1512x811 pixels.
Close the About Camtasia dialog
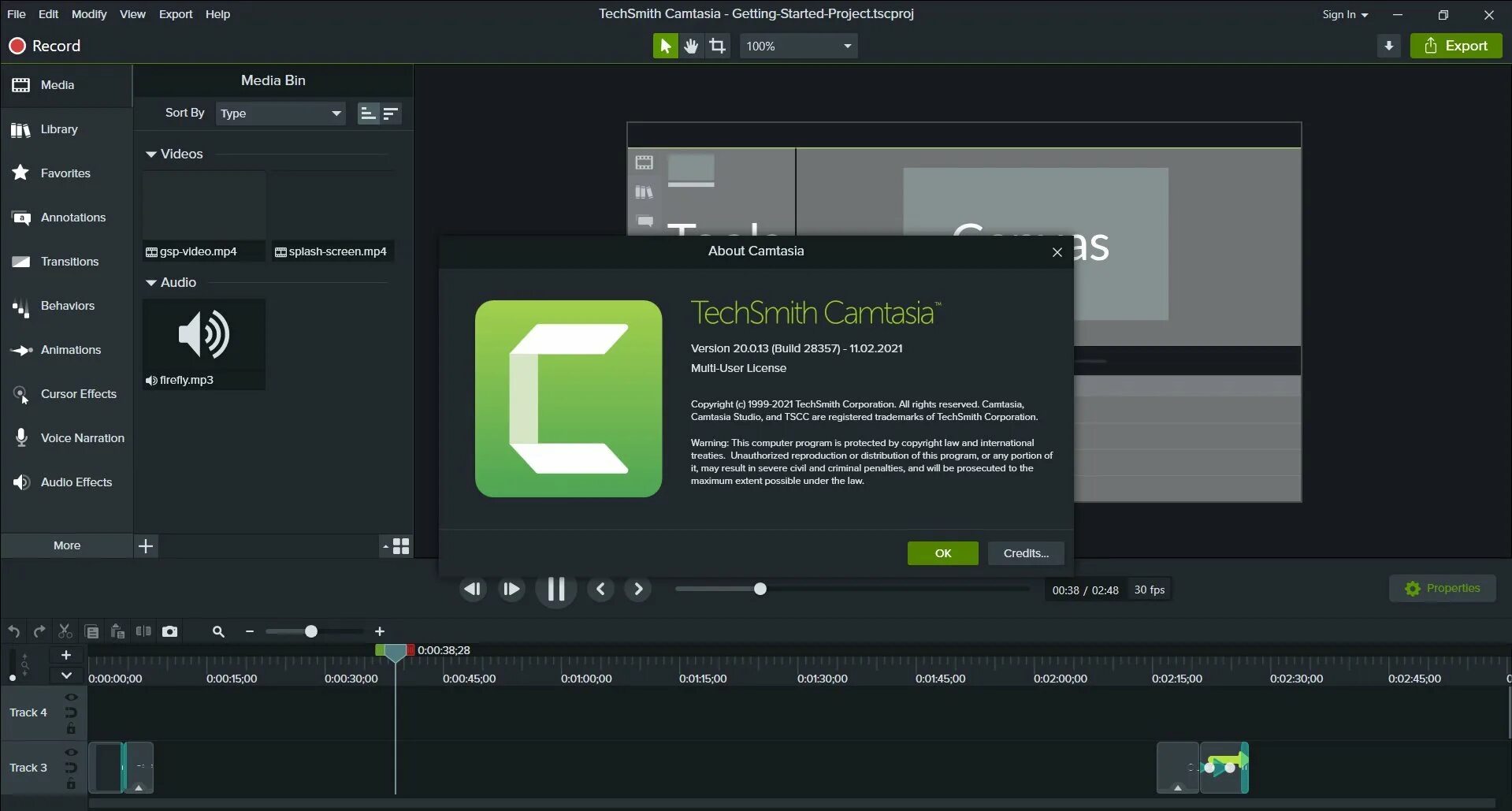point(1057,252)
